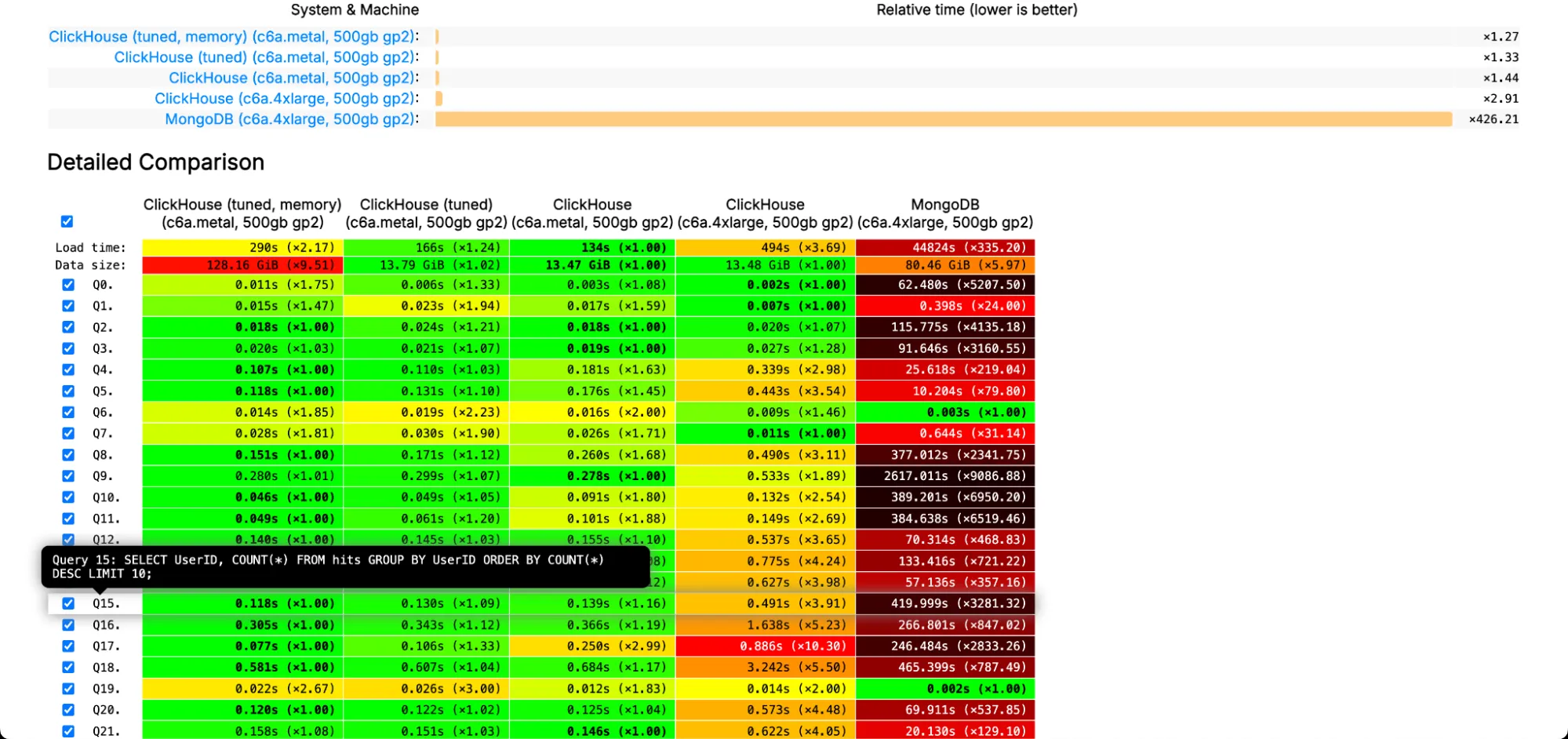1568x739 pixels.
Task: Uncheck the Q17 query checkbox
Action: pos(68,646)
